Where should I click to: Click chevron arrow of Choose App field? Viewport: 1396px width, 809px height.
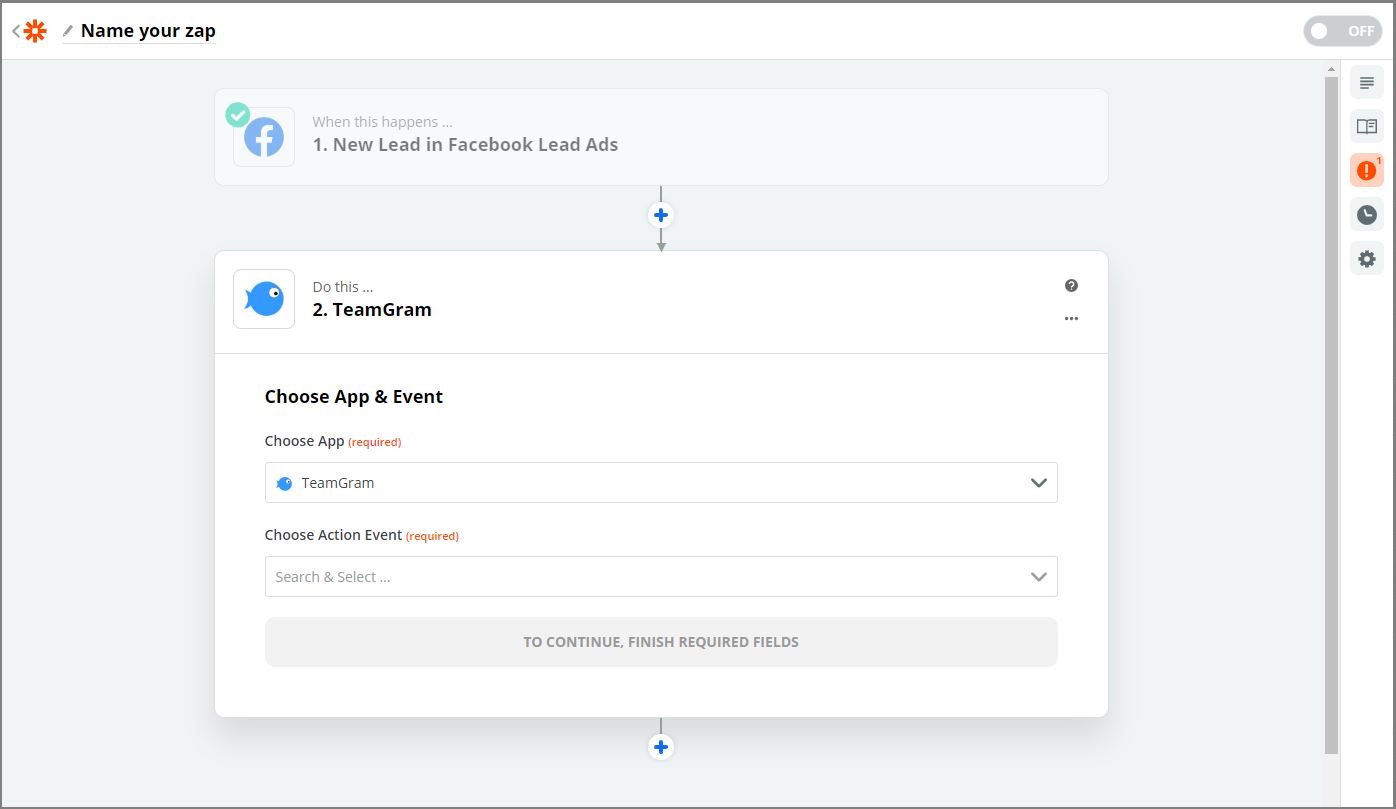click(1038, 483)
